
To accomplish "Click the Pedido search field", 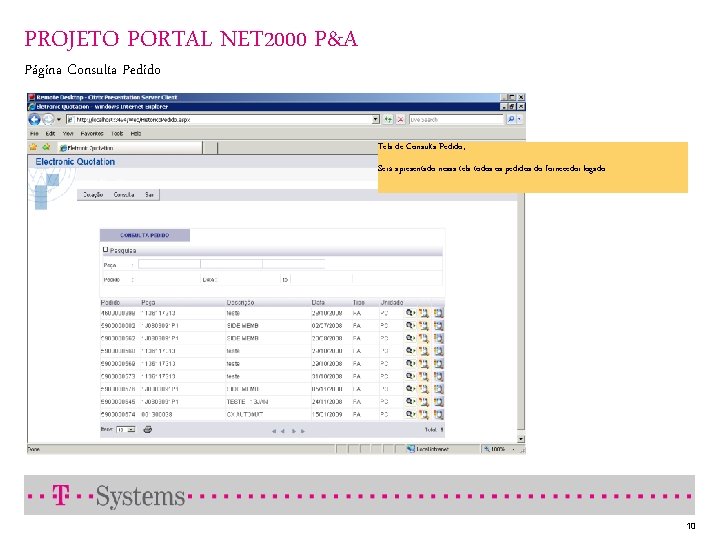I will tap(168, 279).
